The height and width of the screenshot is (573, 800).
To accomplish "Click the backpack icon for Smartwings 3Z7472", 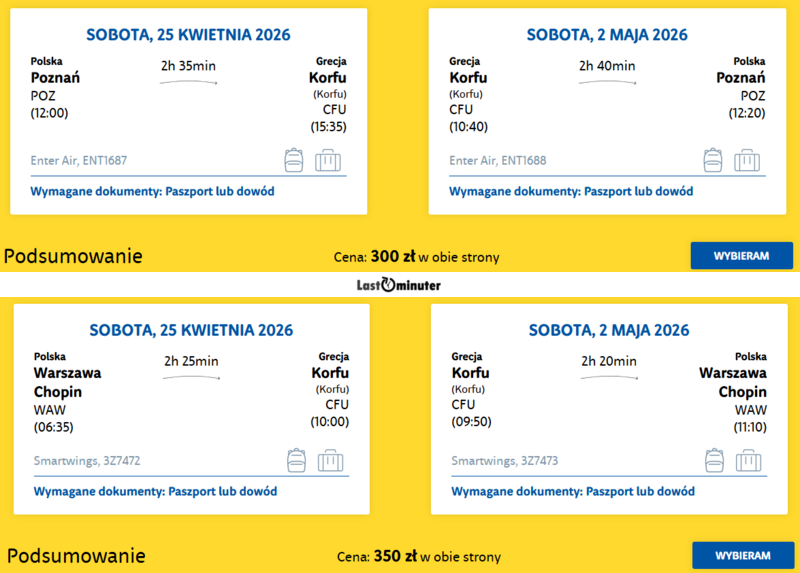I will pos(295,460).
